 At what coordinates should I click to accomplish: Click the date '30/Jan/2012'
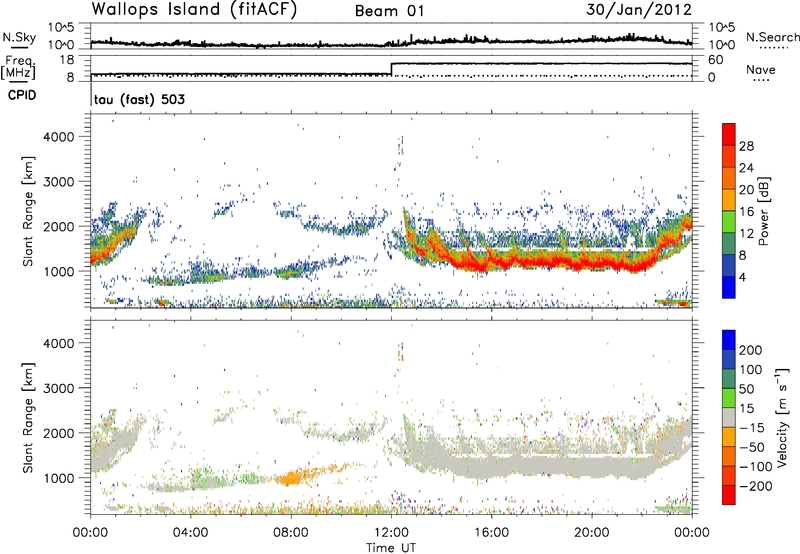(x=639, y=10)
